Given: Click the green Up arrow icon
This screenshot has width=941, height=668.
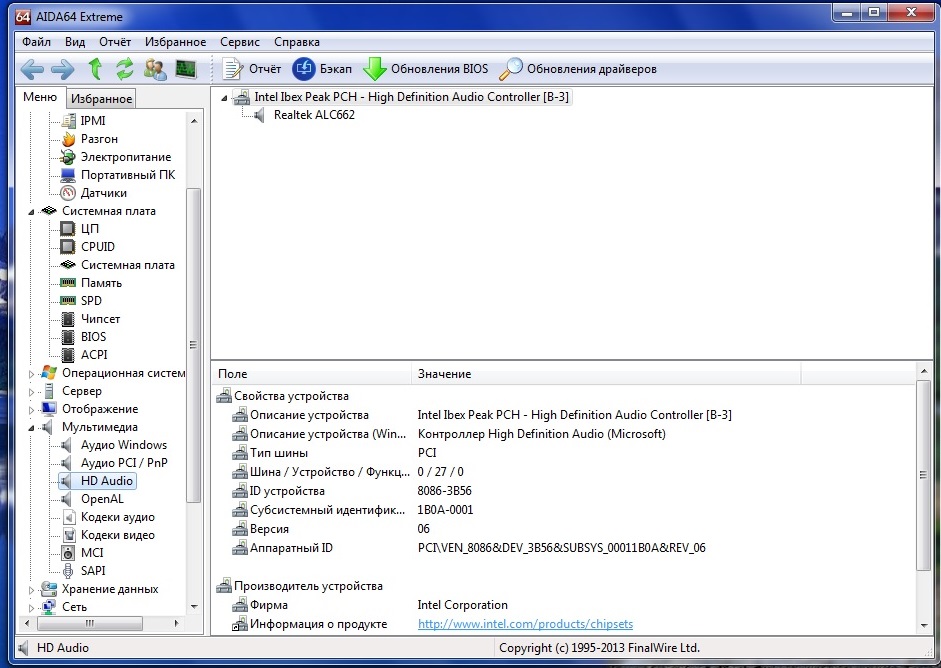Looking at the screenshot, I should [95, 69].
